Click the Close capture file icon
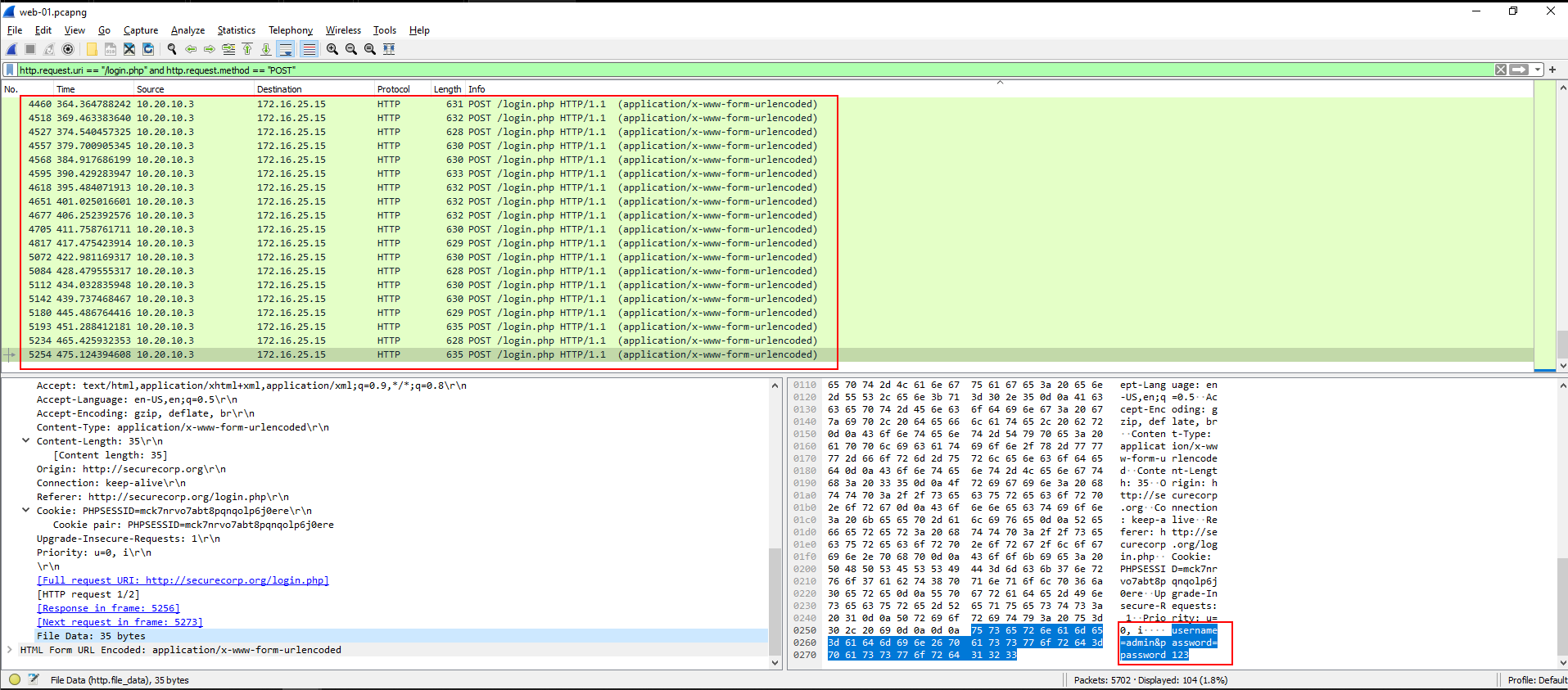 (129, 49)
